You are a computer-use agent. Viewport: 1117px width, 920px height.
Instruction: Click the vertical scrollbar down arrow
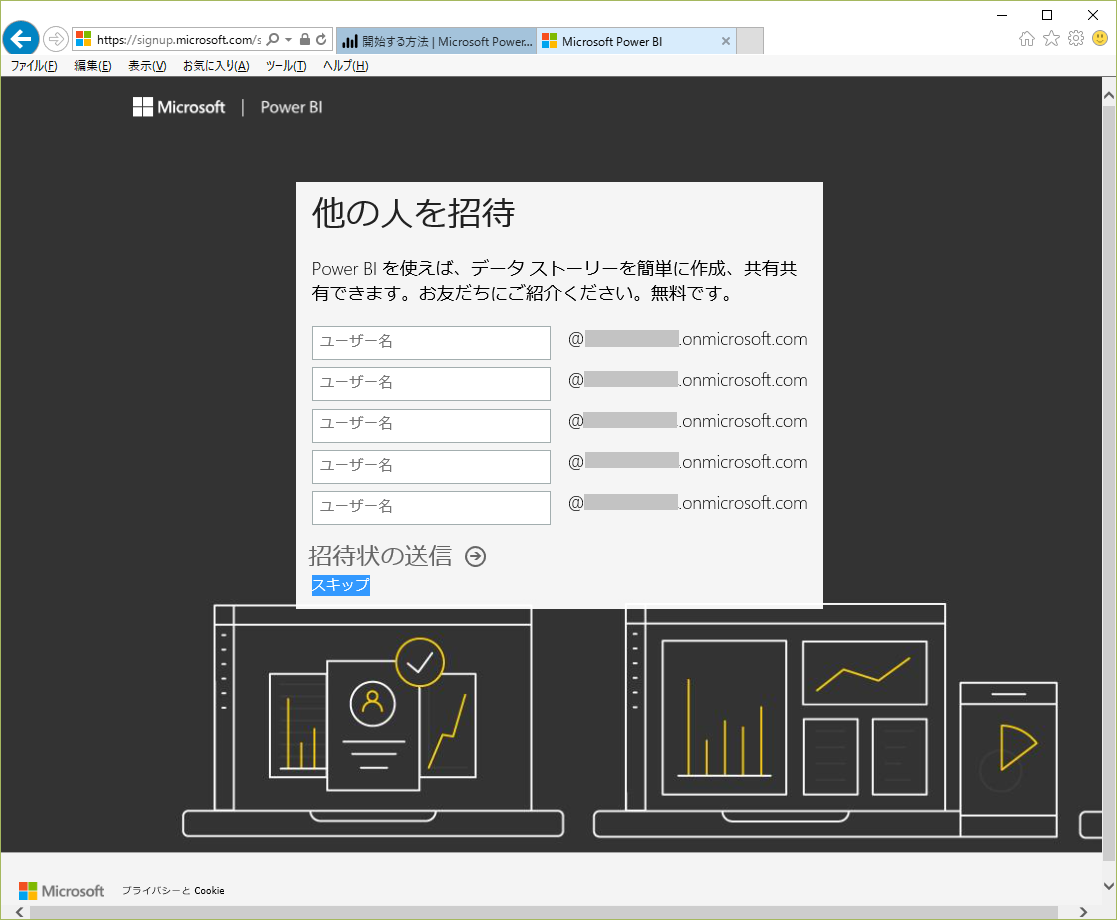click(1108, 886)
